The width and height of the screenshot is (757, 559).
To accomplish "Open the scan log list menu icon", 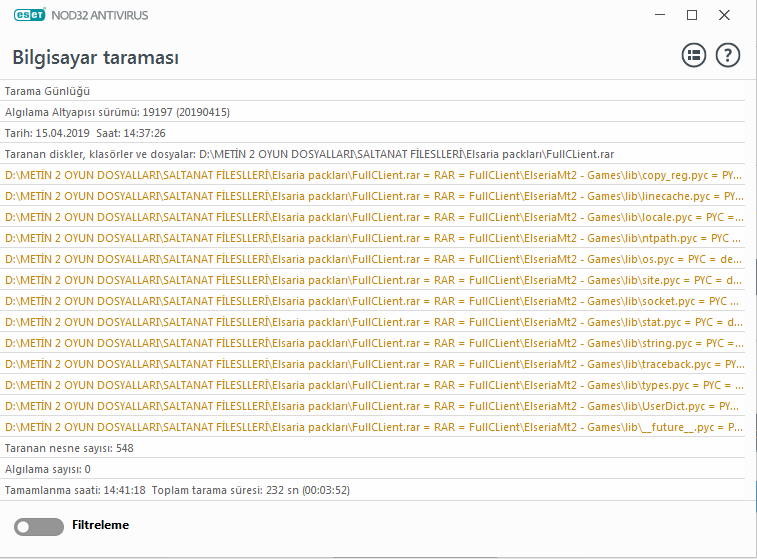I will pyautogui.click(x=694, y=56).
